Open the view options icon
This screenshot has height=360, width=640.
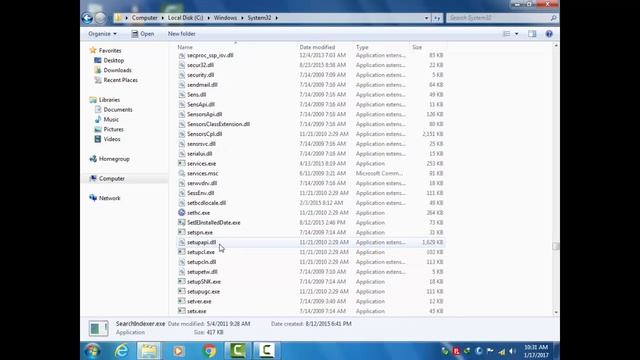pos(506,34)
